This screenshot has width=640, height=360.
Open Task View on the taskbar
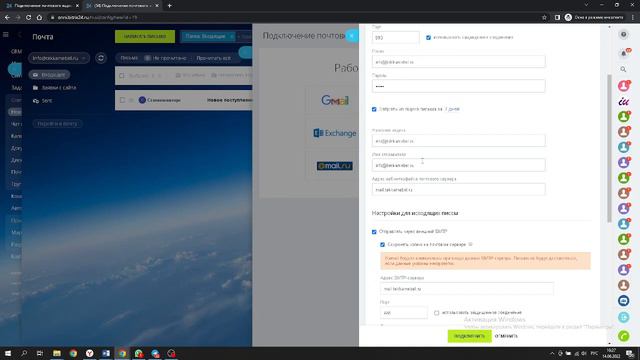click(40, 353)
